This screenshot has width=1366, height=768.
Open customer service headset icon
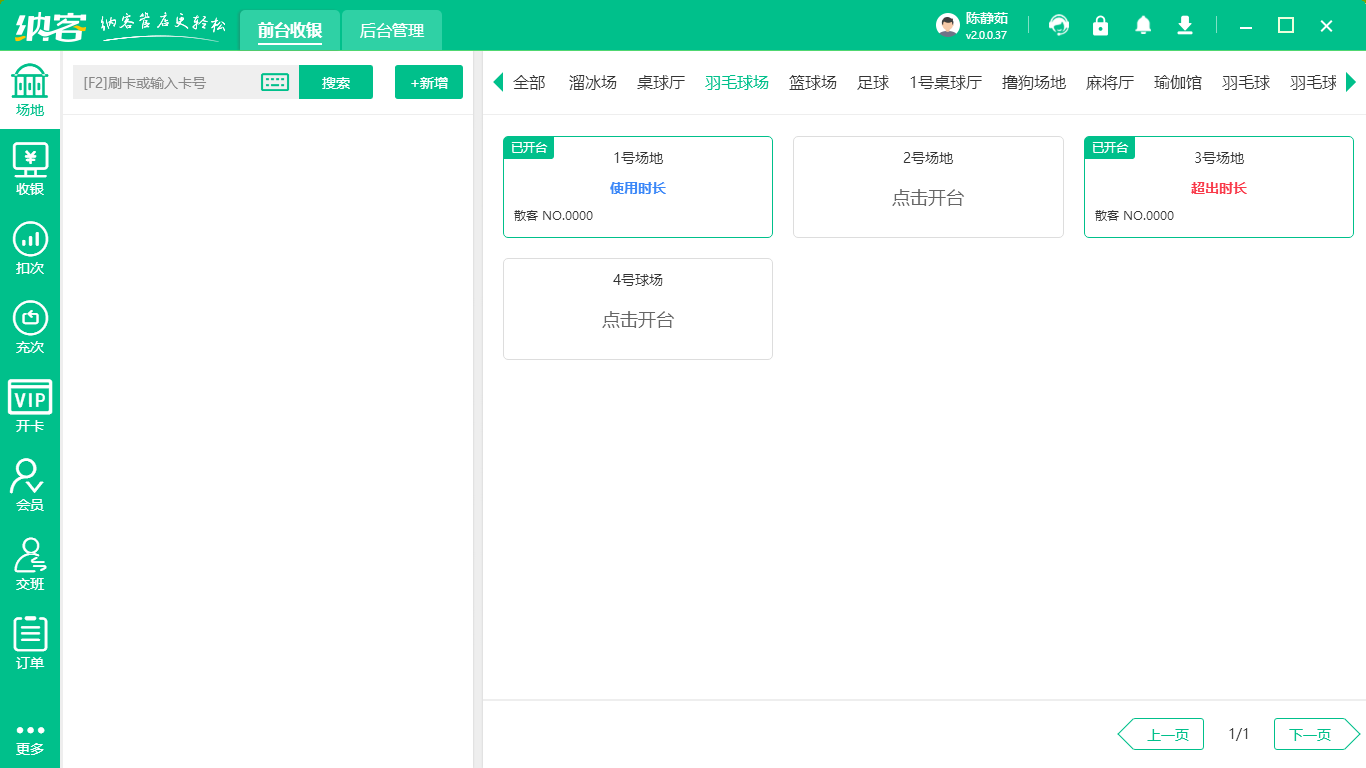coord(1058,25)
